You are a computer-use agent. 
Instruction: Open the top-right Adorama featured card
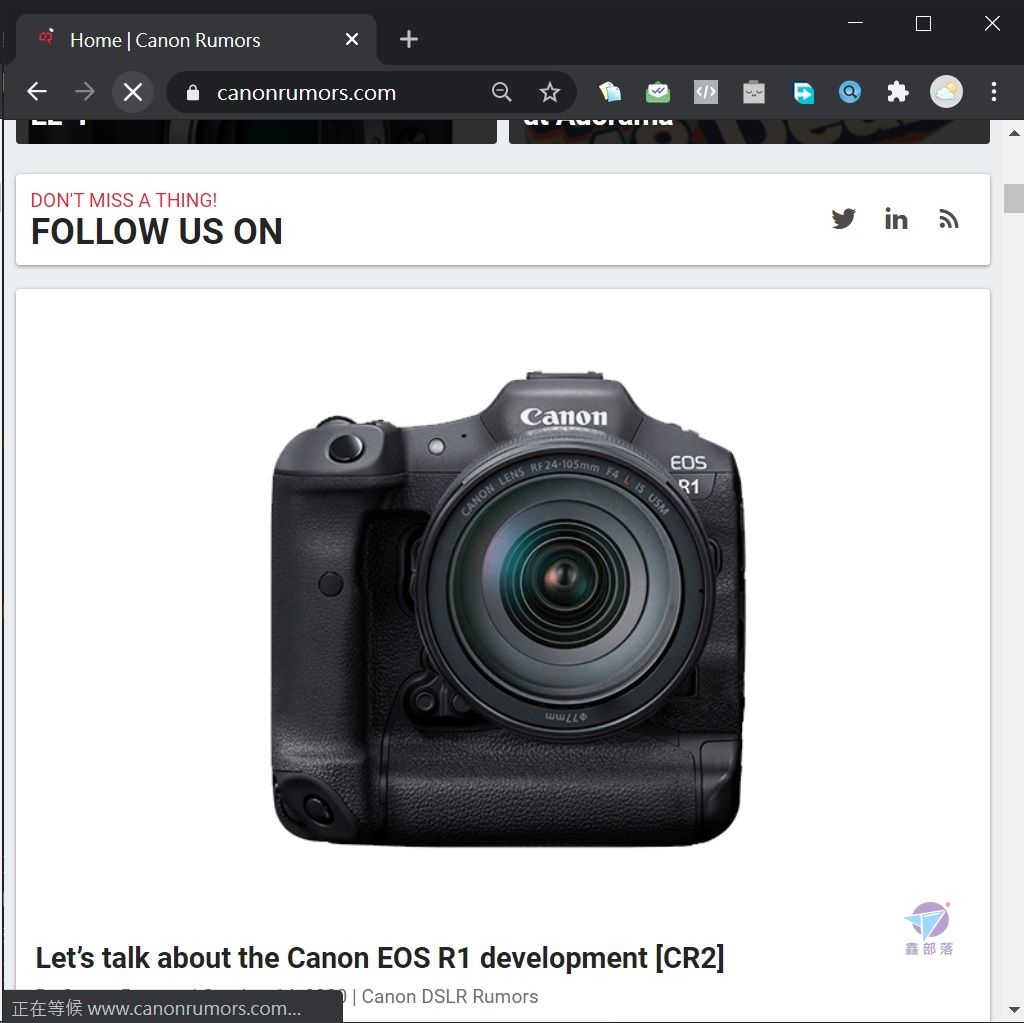749,131
